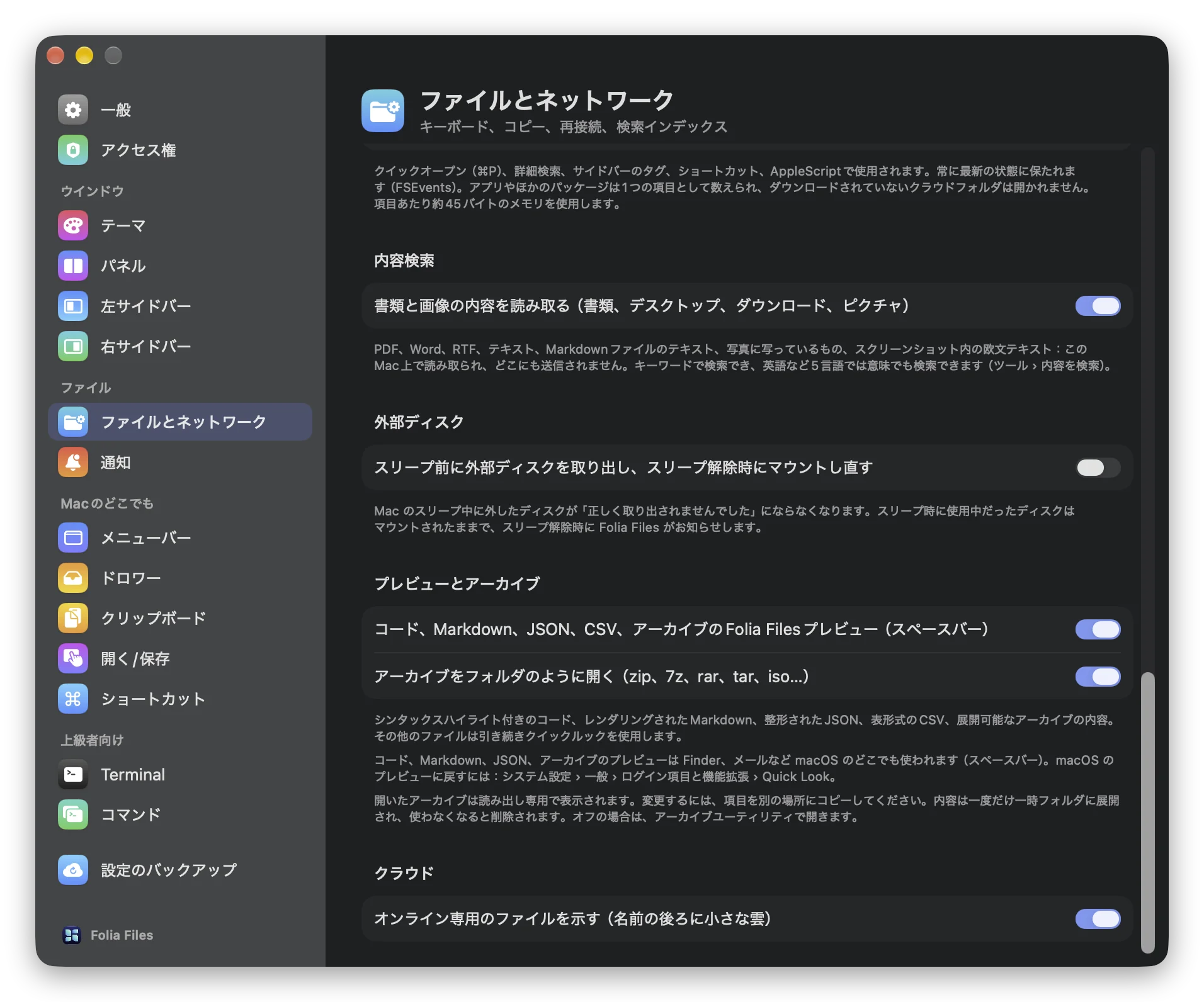The width and height of the screenshot is (1204, 1002).
Task: Click the ファイルとネットワーク header folder icon
Action: coord(383,111)
